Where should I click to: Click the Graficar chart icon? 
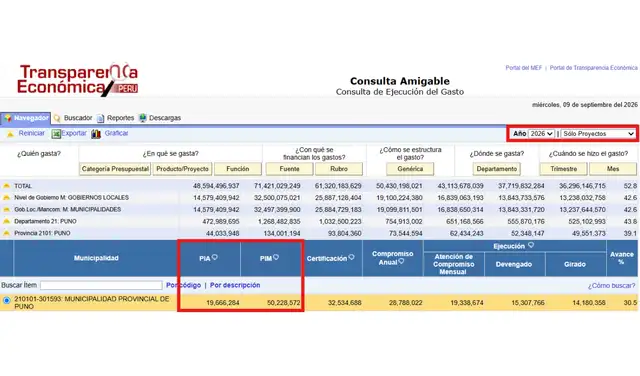coord(96,134)
